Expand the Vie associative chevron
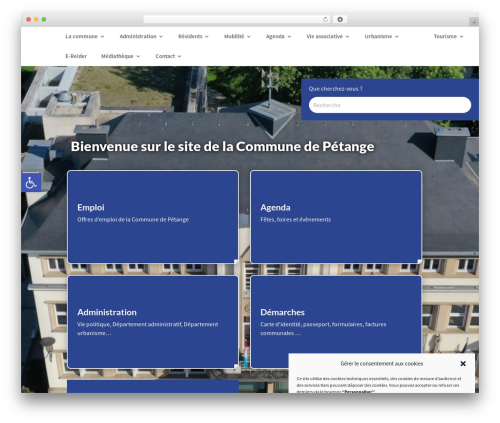The height and width of the screenshot is (423, 500). [347, 37]
